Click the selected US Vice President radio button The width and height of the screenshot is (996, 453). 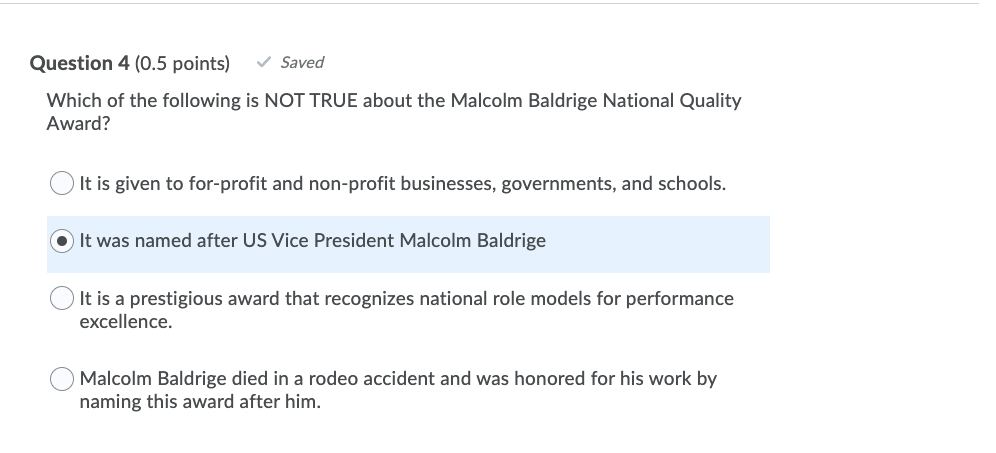pos(62,241)
